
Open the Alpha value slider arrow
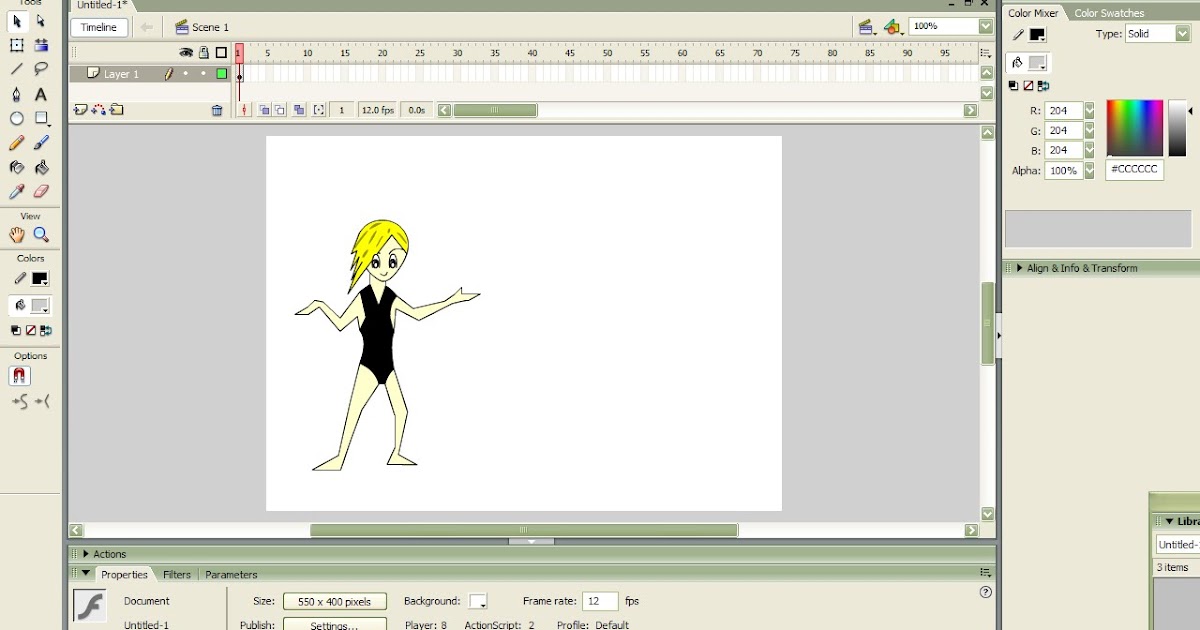pyautogui.click(x=1089, y=171)
